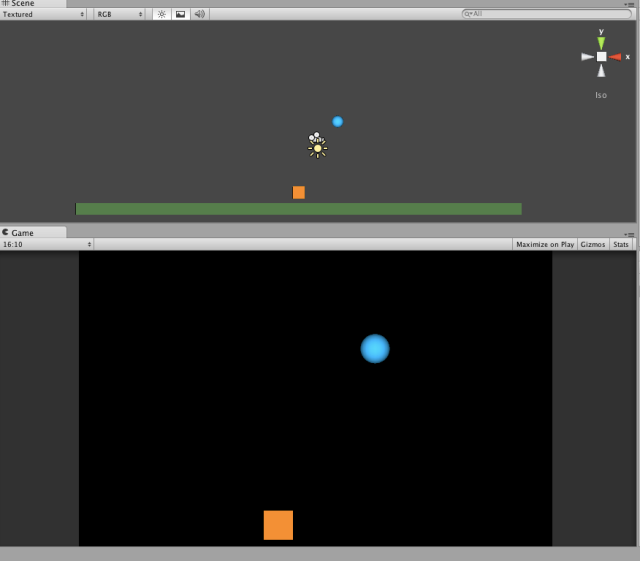This screenshot has width=640, height=561.
Task: Click the search magnifier icon in scene search
Action: (x=468, y=14)
